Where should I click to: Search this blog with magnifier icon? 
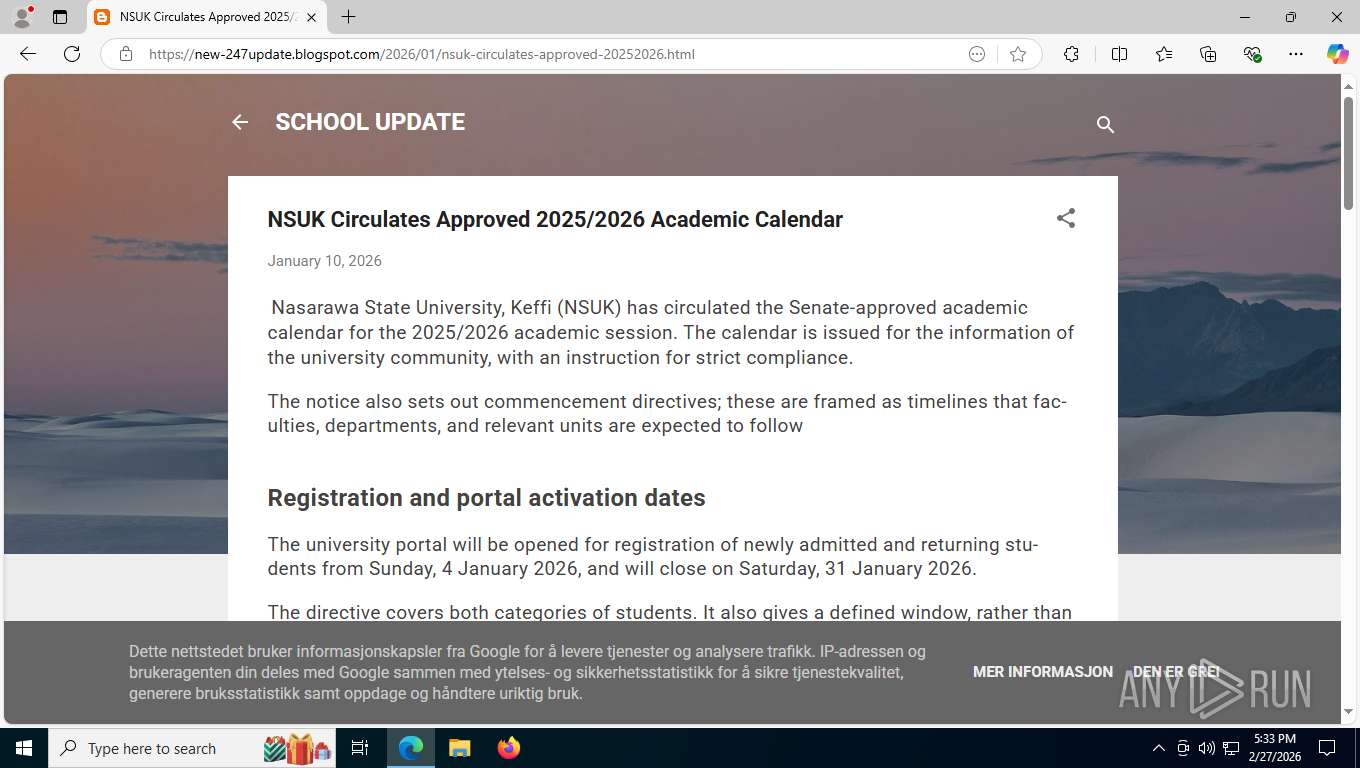point(1105,124)
